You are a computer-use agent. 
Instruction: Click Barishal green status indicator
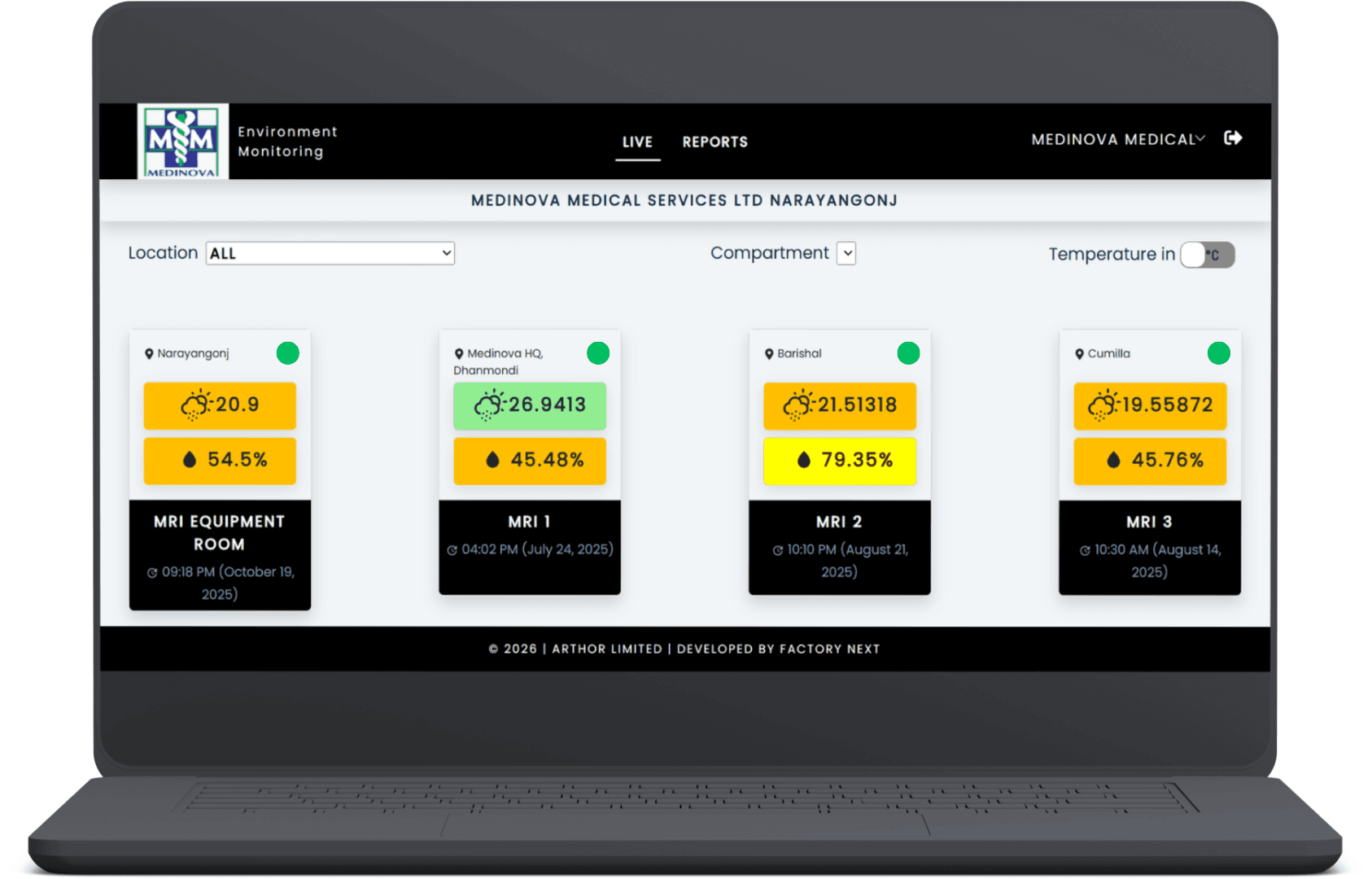coord(908,353)
